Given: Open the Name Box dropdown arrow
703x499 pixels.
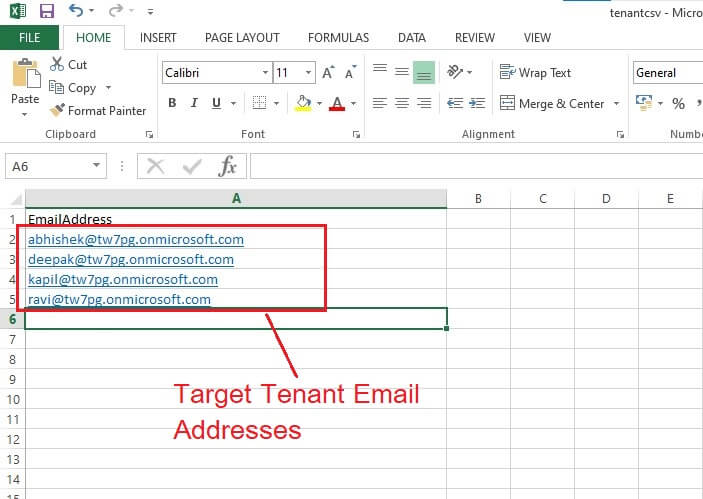Looking at the screenshot, I should point(97,166).
